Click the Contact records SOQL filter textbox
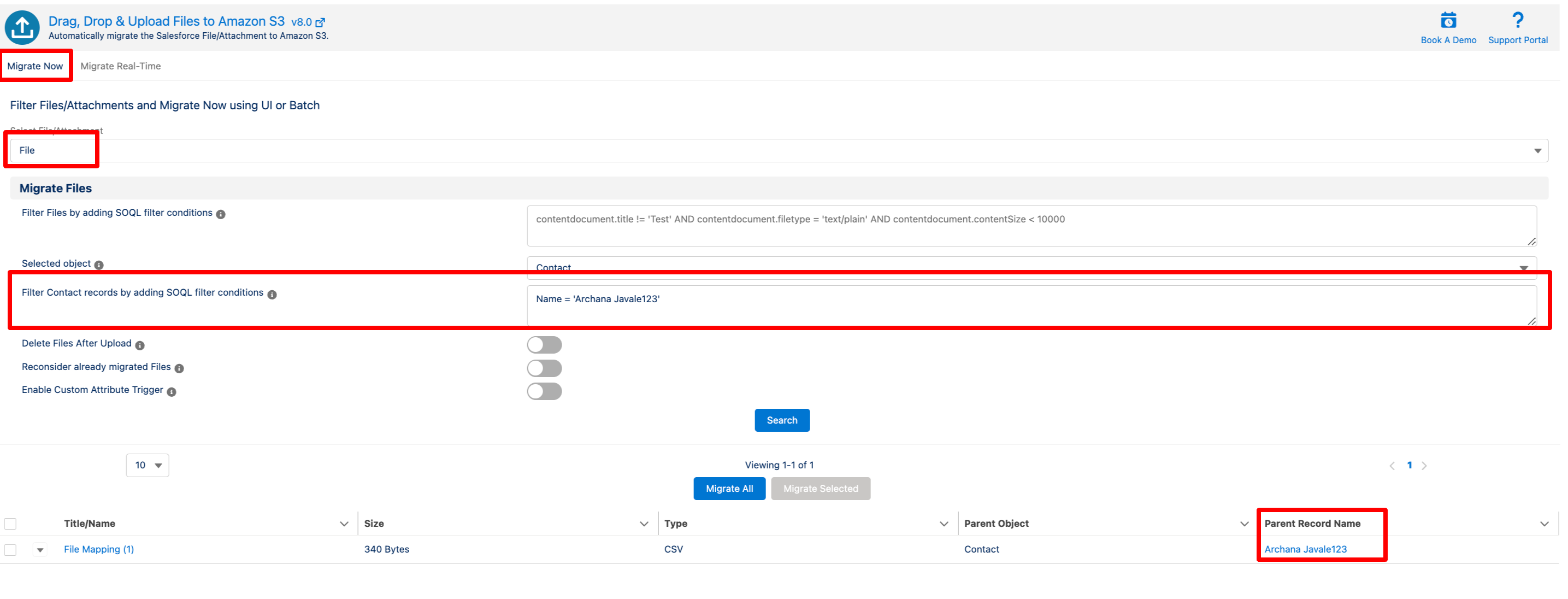The height and width of the screenshot is (599, 1568). pos(1031,305)
